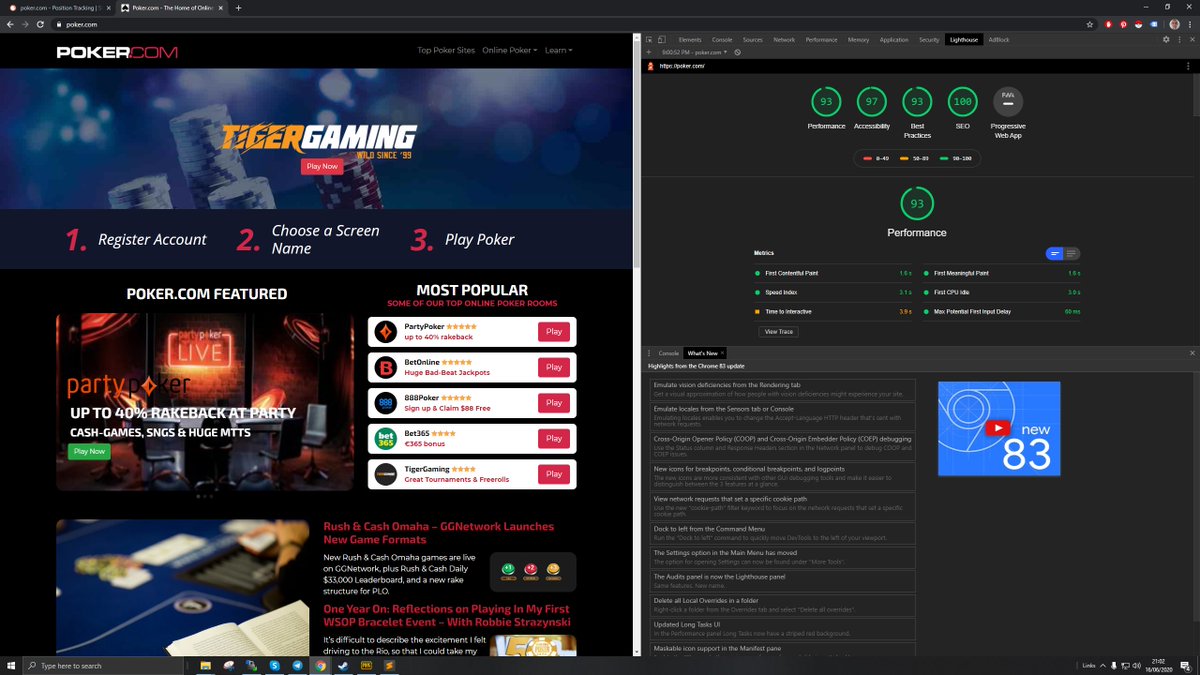The image size is (1200, 675).
Task: Click Top Poker Sites nav link
Action: tap(446, 50)
